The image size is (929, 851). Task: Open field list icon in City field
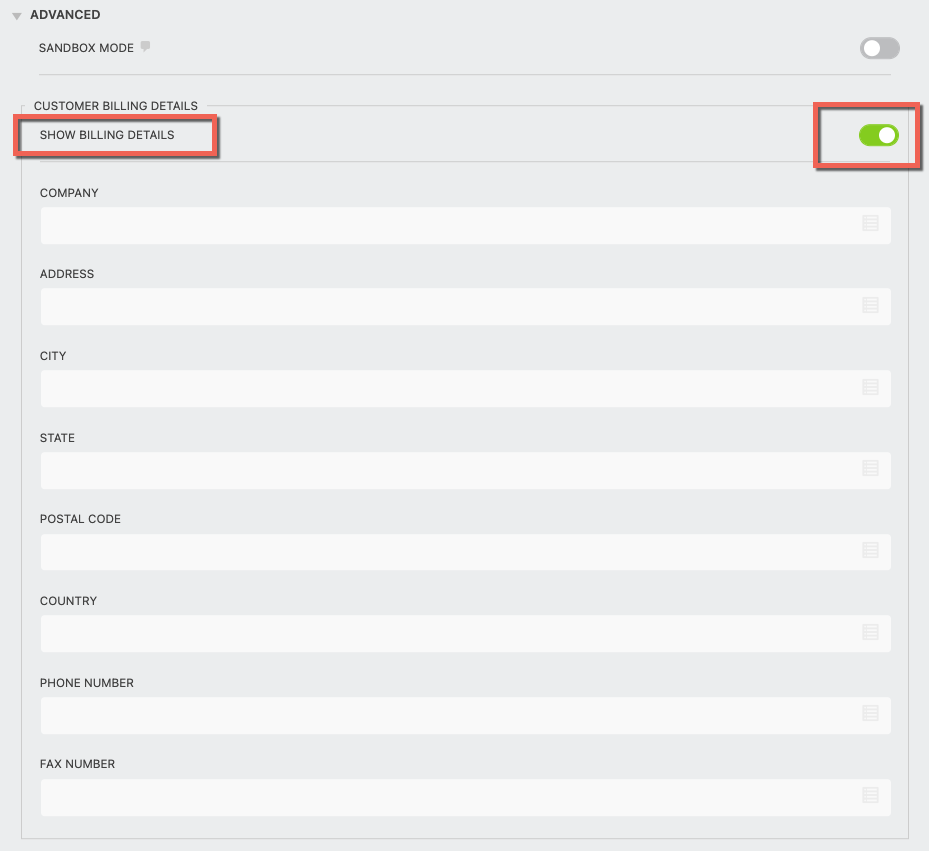(x=870, y=387)
